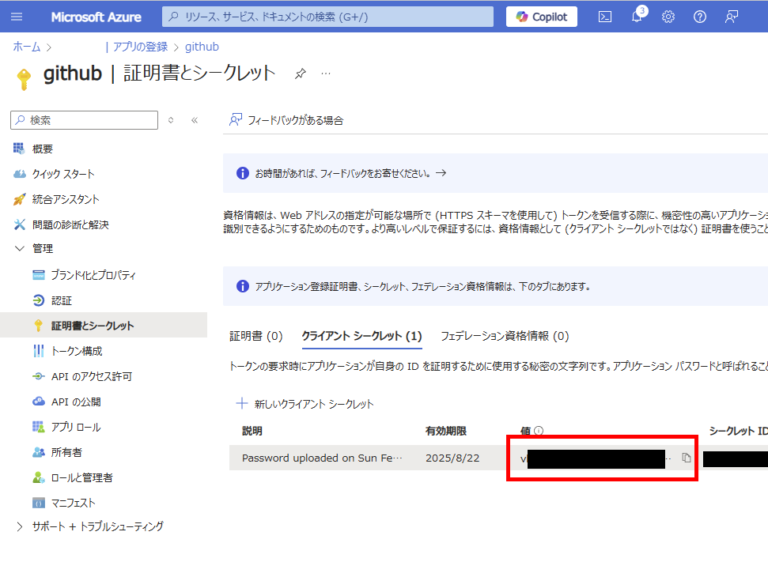Pin the github blade with pin icon

coord(299,74)
